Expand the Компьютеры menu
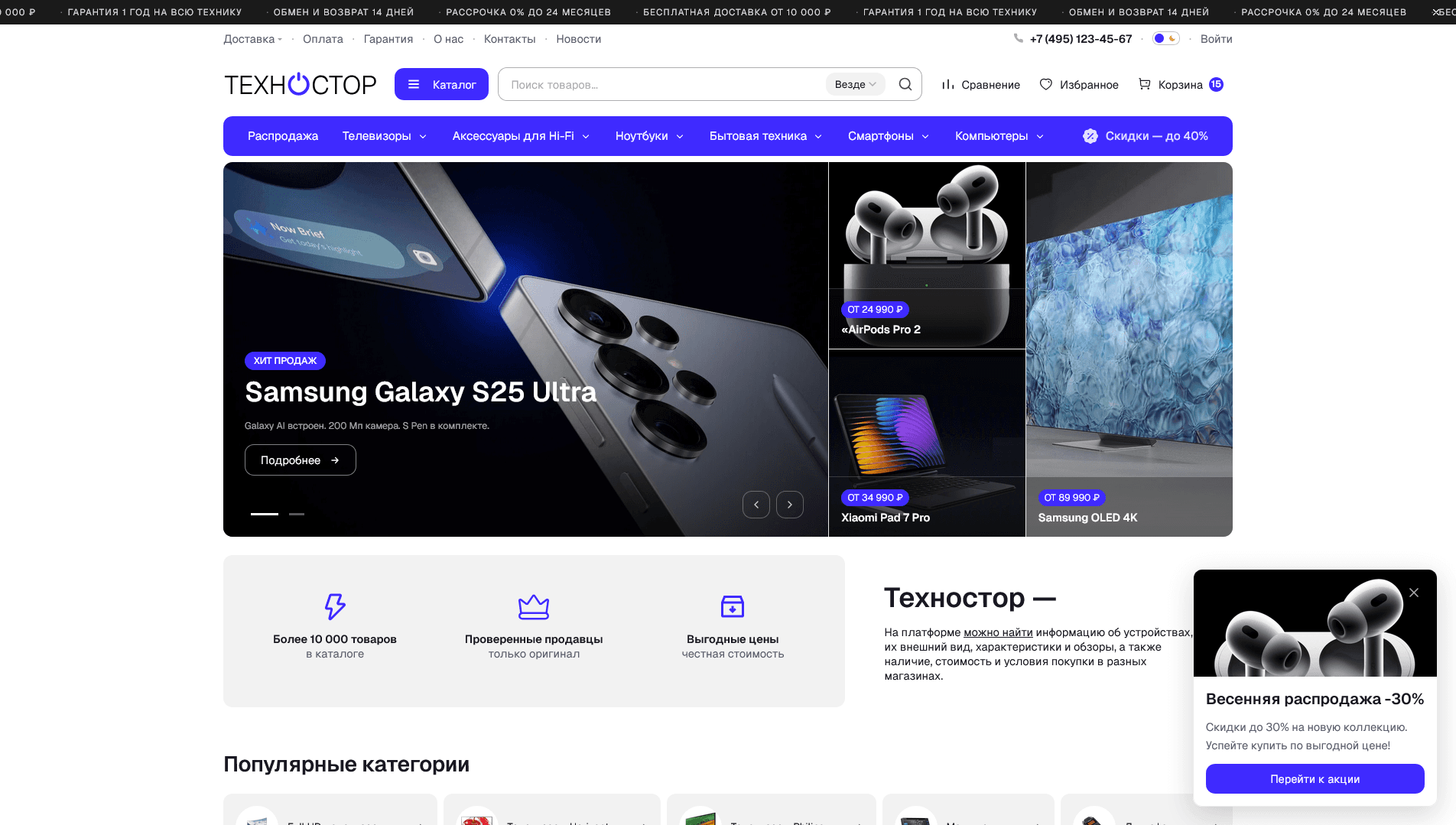The image size is (1456, 825). (999, 136)
